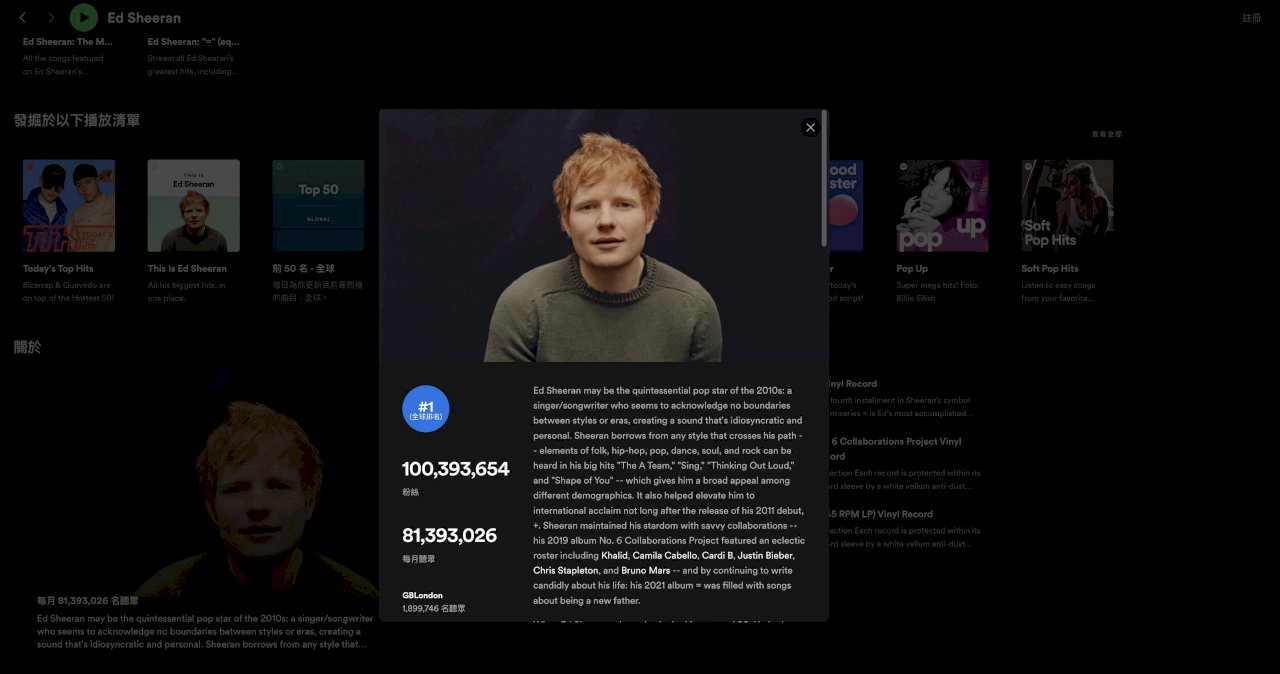The width and height of the screenshot is (1280, 674).
Task: Click the large Ed Sheeran portrait in dialog
Action: tap(603, 236)
